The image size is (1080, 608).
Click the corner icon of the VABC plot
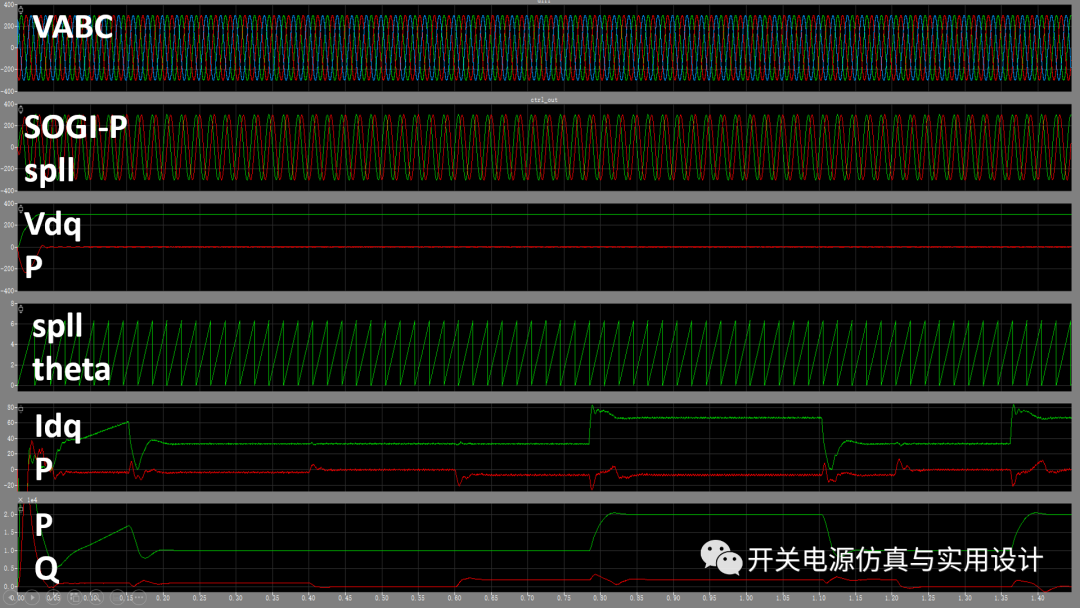(x=21, y=9)
